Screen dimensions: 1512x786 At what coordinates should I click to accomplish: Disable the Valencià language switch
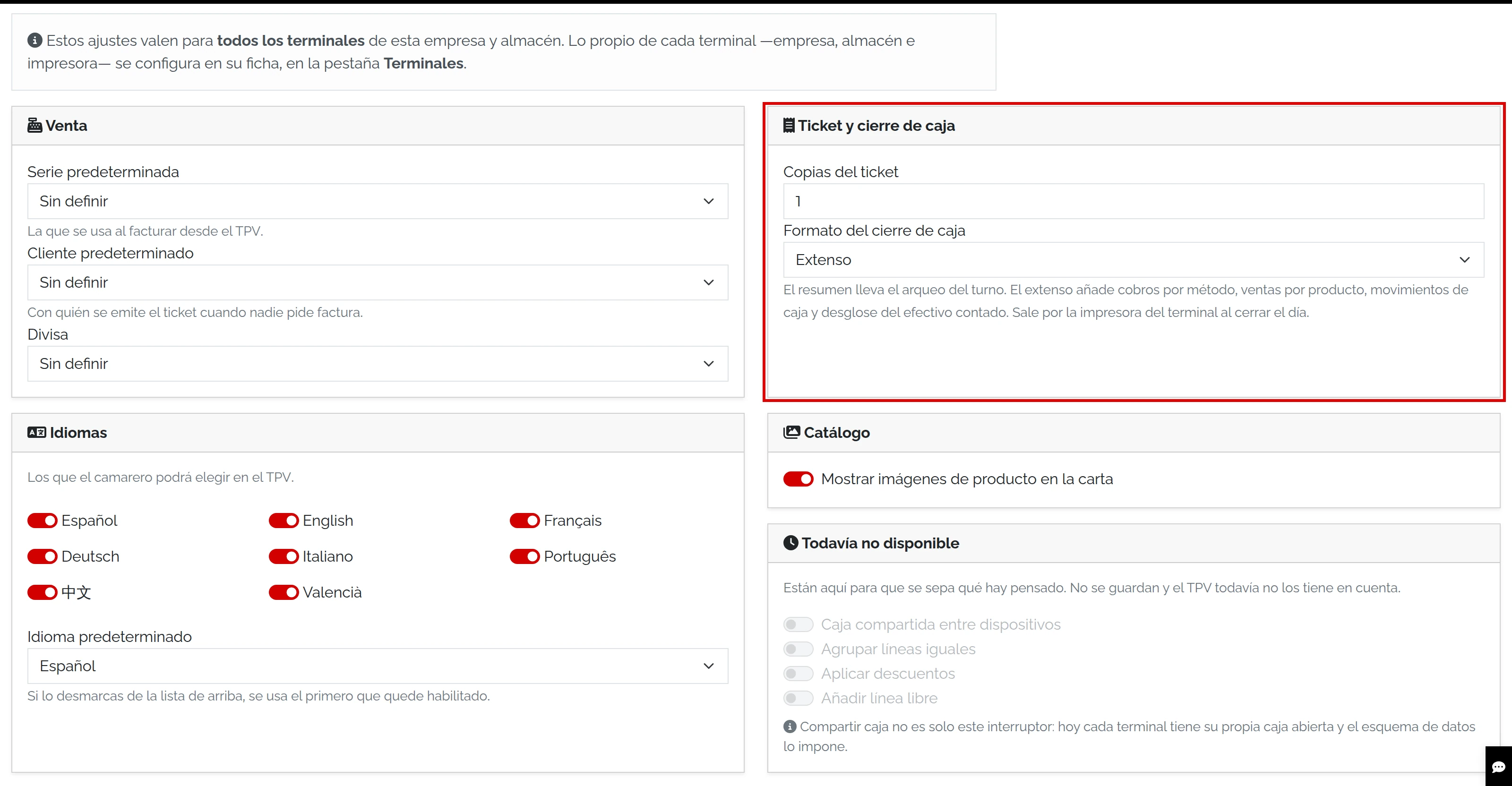click(283, 592)
